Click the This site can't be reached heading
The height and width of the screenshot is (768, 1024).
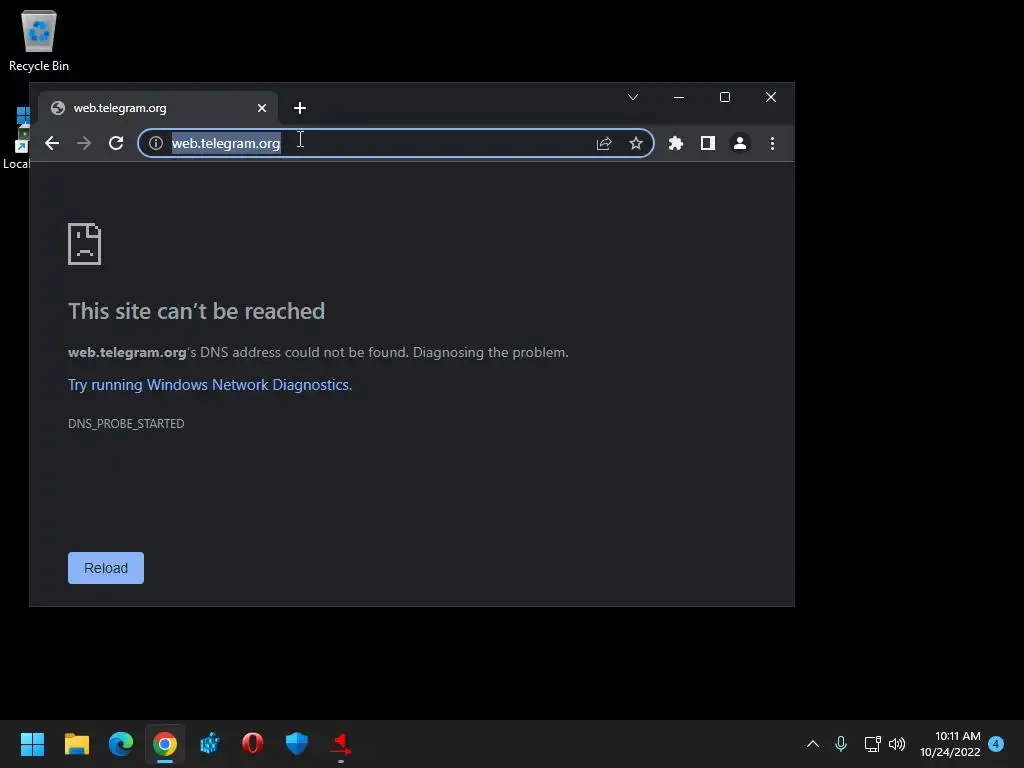(197, 311)
